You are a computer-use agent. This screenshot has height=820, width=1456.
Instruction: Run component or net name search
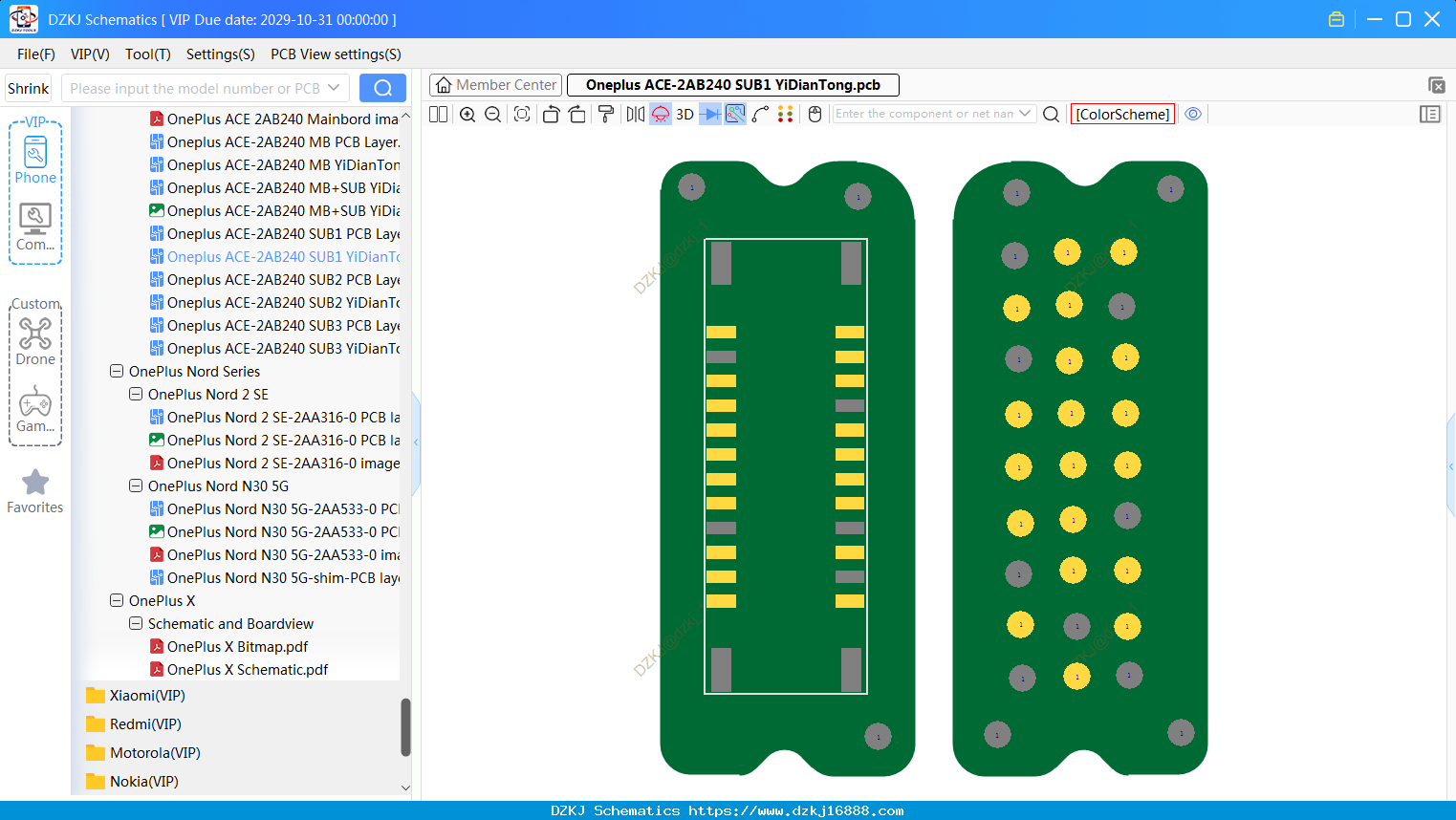click(x=1051, y=114)
